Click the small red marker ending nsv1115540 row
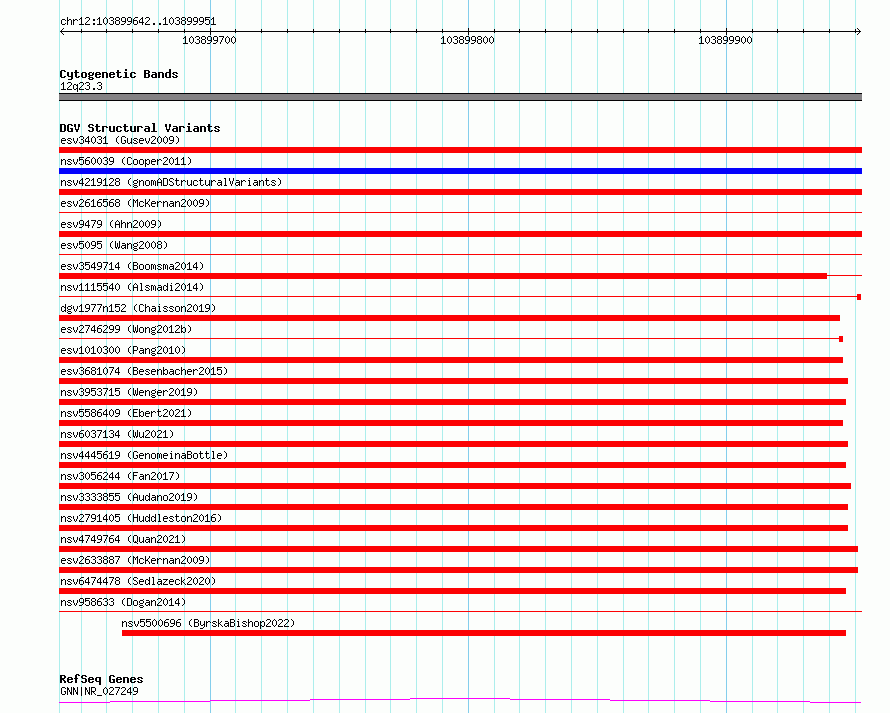Screen dimensions: 890x713 pyautogui.click(x=859, y=297)
